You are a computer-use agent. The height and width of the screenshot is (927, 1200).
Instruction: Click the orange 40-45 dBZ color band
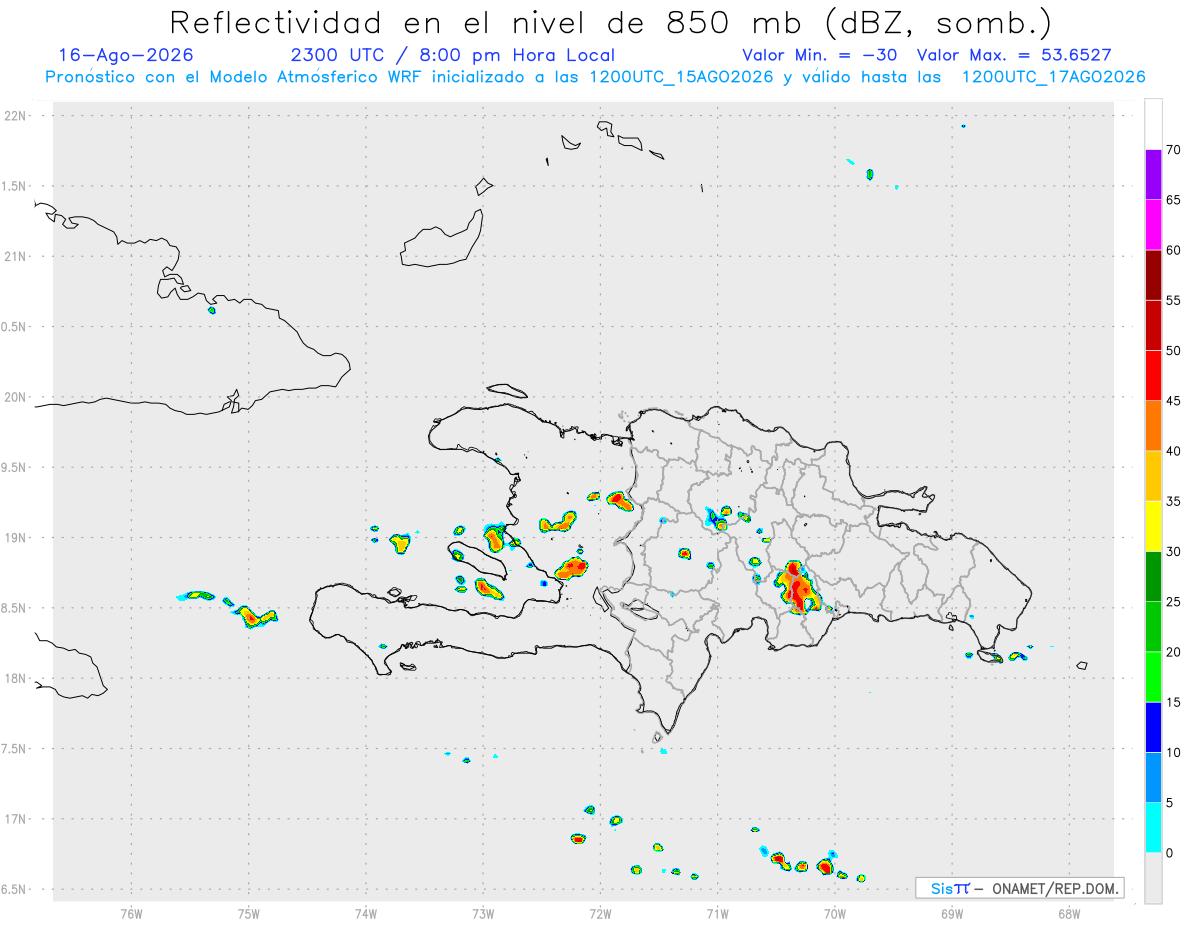coord(1153,426)
